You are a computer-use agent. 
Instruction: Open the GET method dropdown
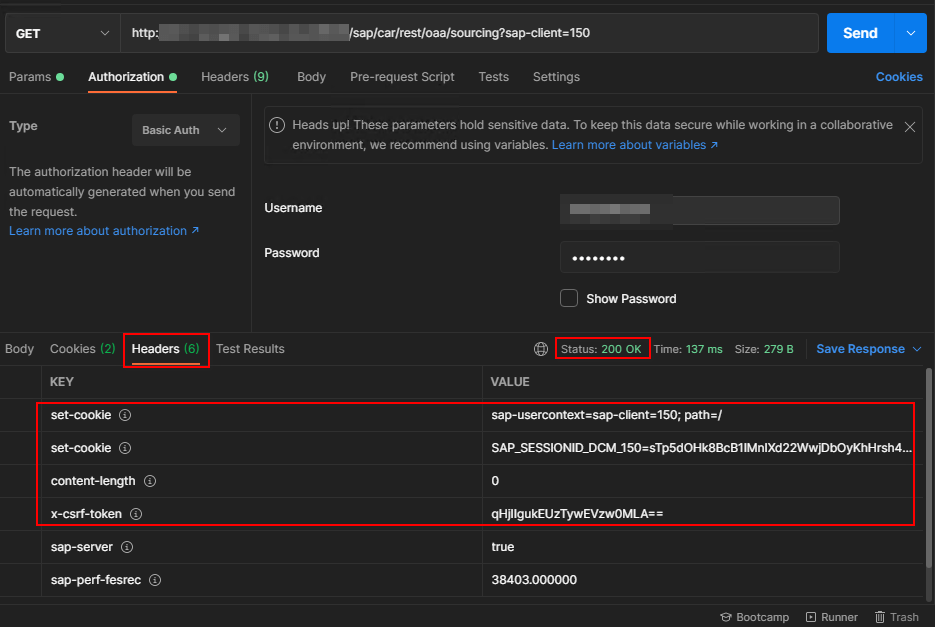[x=62, y=33]
